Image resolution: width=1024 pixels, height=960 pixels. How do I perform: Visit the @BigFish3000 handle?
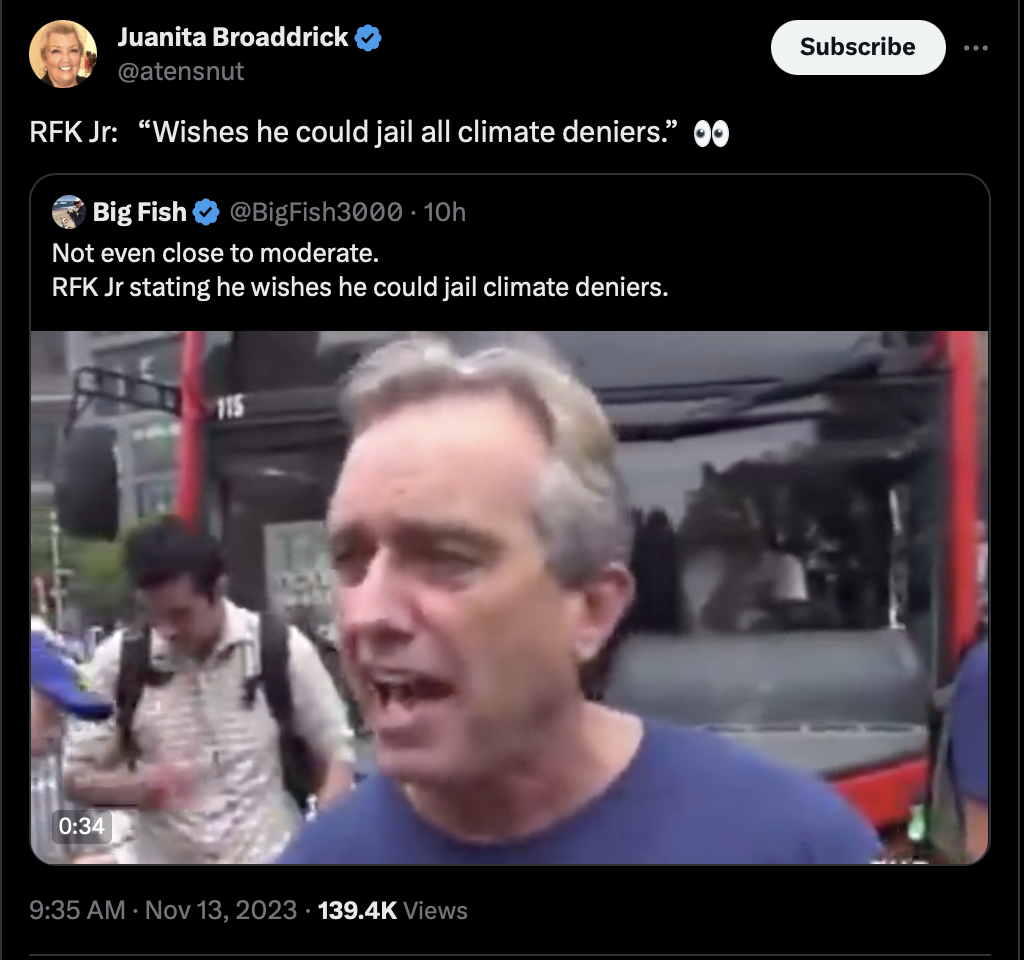tap(316, 212)
